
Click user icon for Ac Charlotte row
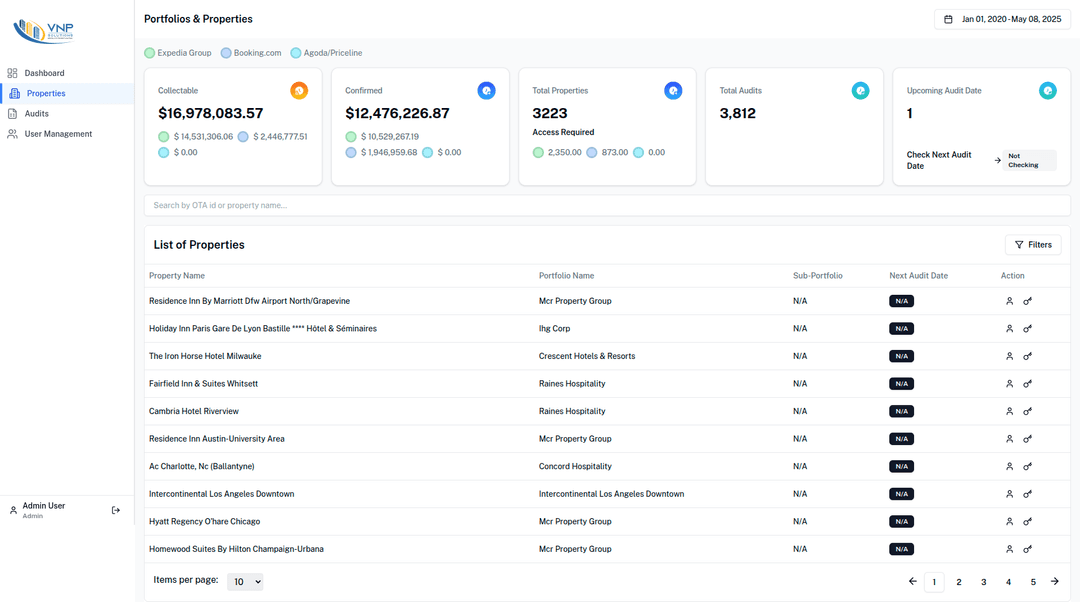[x=1010, y=466]
